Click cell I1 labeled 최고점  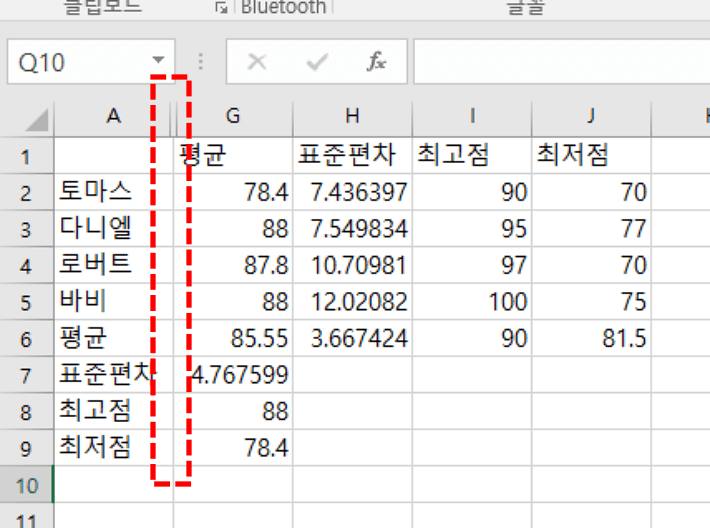(x=472, y=156)
